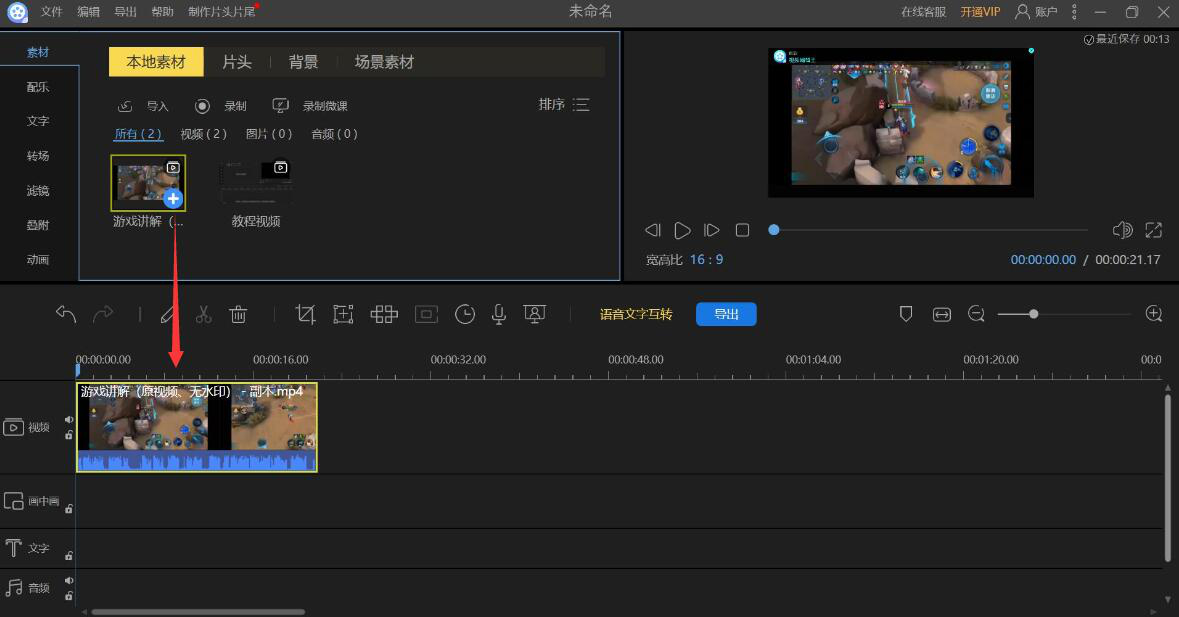Image resolution: width=1179 pixels, height=617 pixels.
Task: Open the aspect ratio 16:9 selector
Action: 706,260
